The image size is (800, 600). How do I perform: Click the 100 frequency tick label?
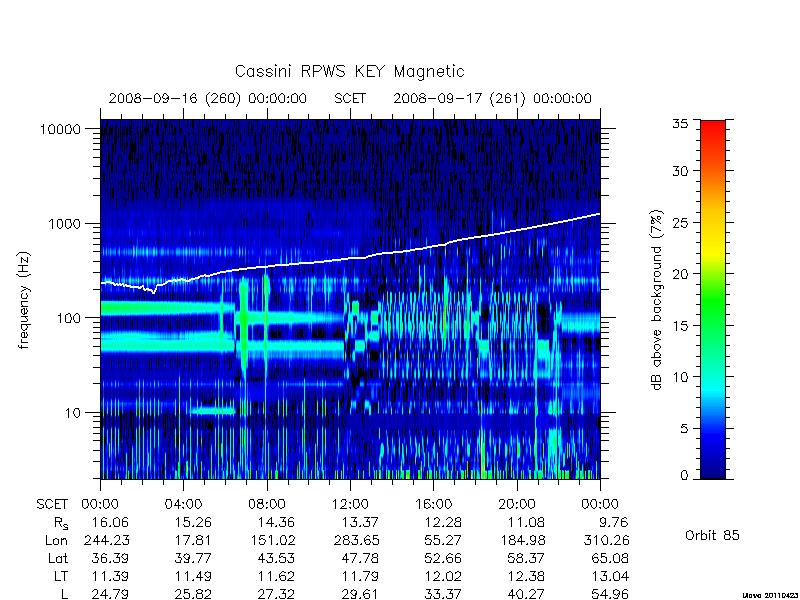(x=69, y=318)
